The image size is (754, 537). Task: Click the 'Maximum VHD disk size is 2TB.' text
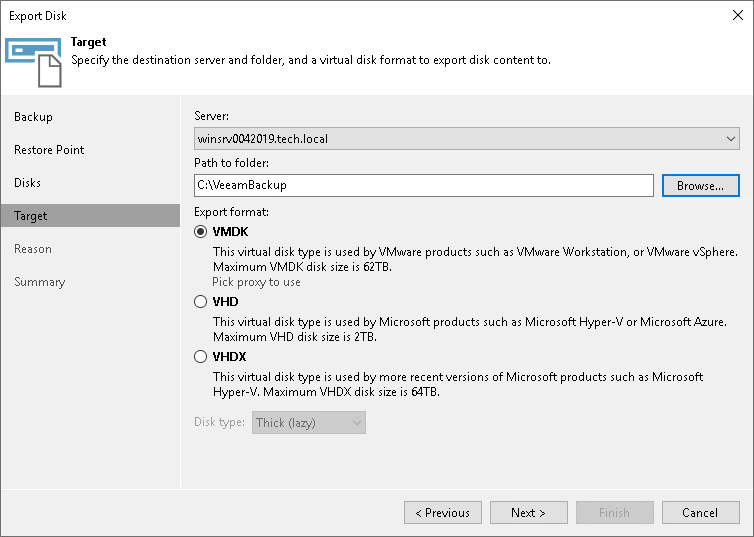pos(295,337)
